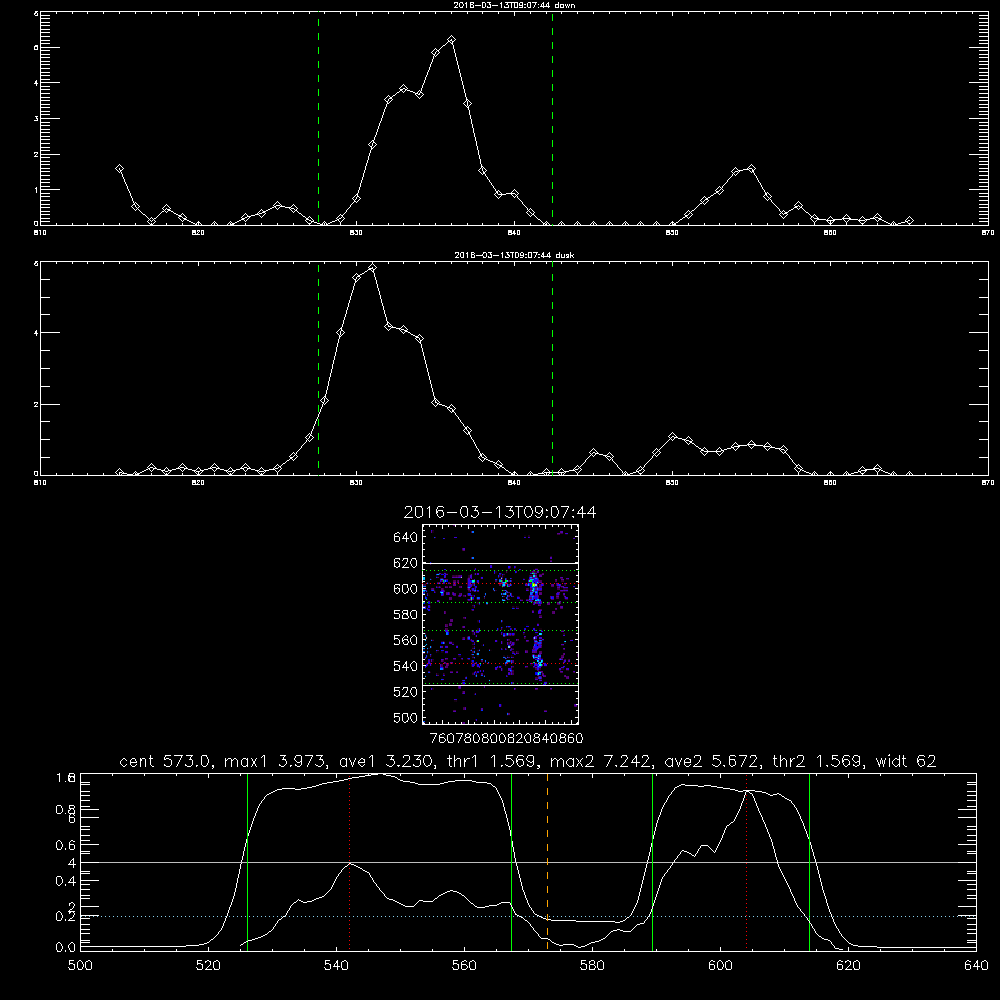Select the green vertical line near 526

tap(247, 861)
